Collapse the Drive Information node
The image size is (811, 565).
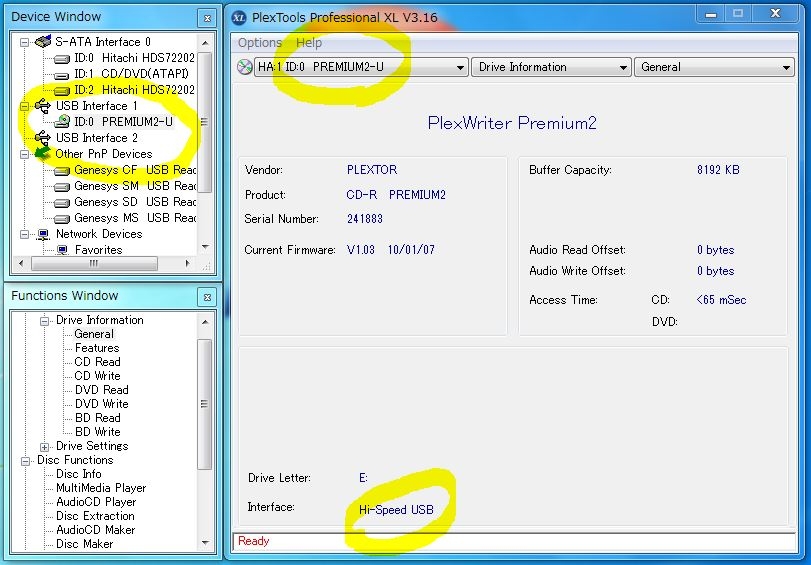tap(44, 321)
